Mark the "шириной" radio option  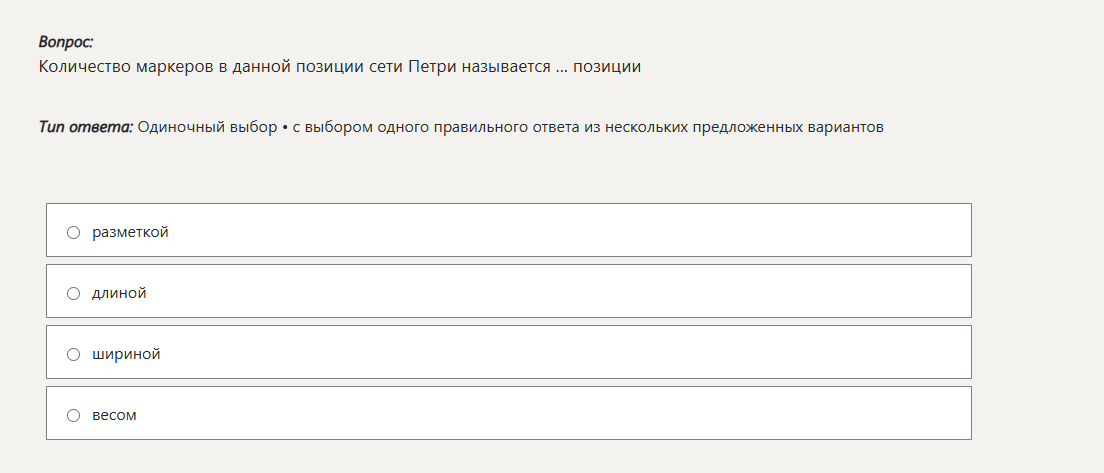(73, 354)
